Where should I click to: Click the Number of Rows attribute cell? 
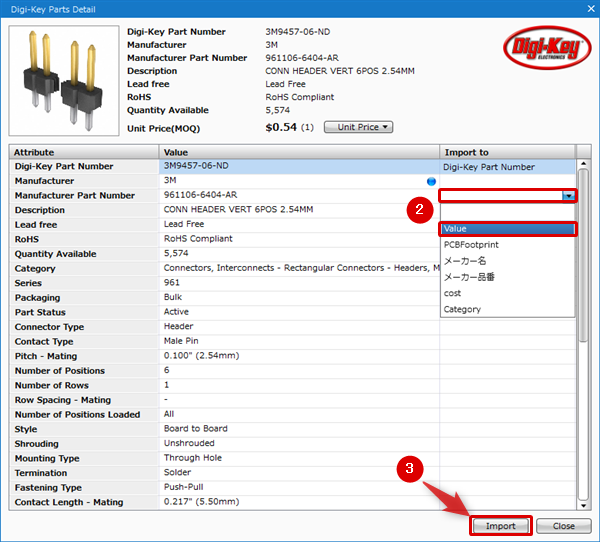click(84, 385)
